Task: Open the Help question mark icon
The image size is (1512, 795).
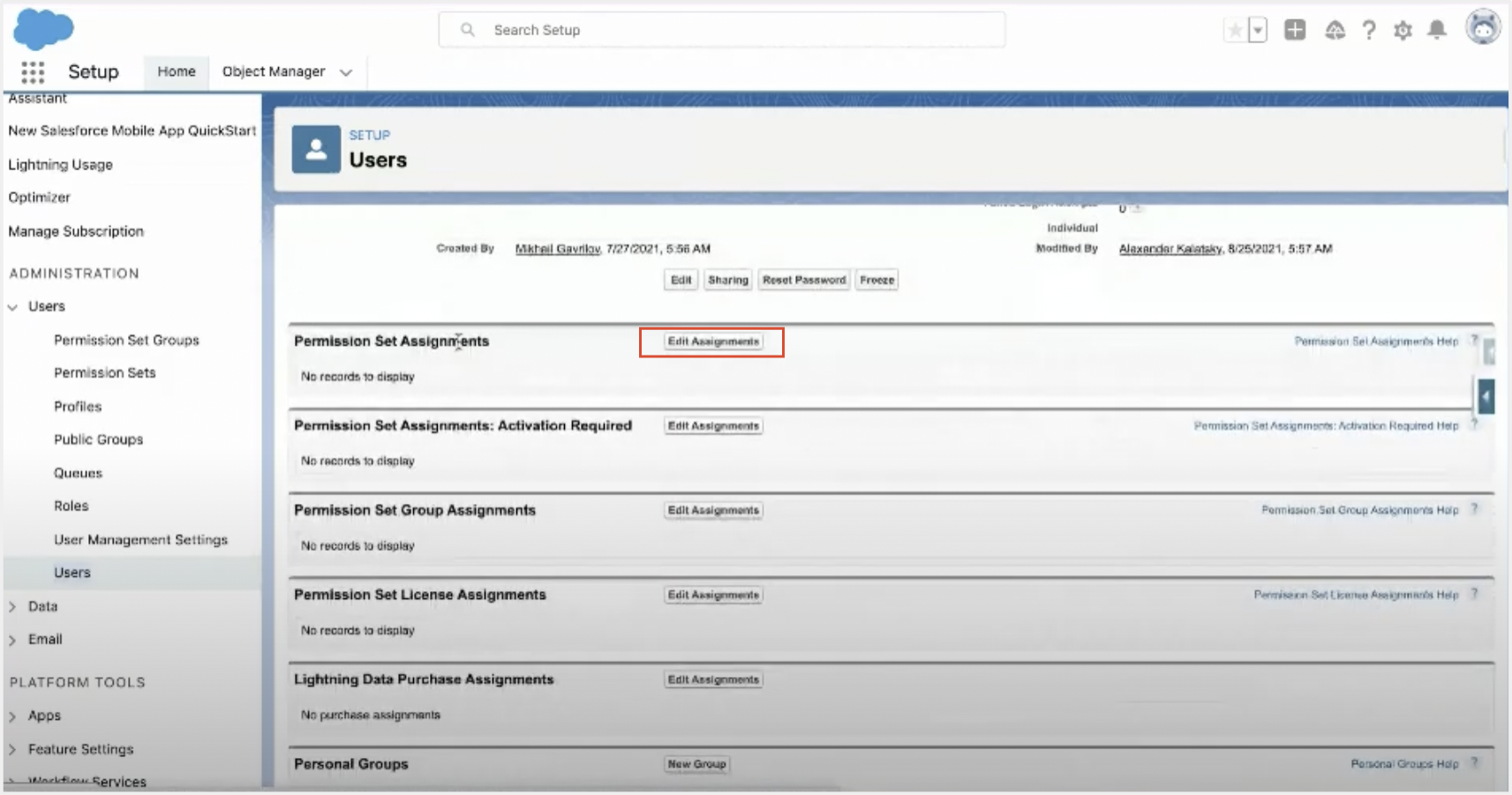Action: pos(1369,31)
